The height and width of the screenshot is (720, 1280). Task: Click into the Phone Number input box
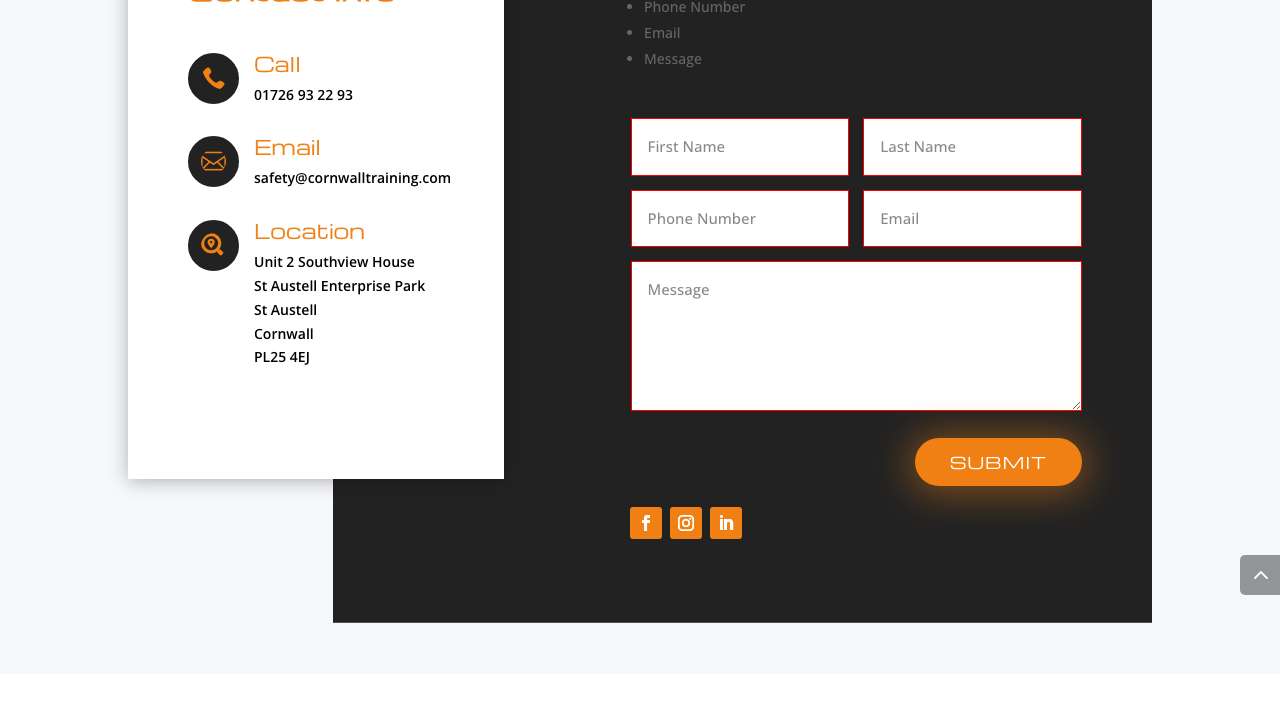click(740, 219)
